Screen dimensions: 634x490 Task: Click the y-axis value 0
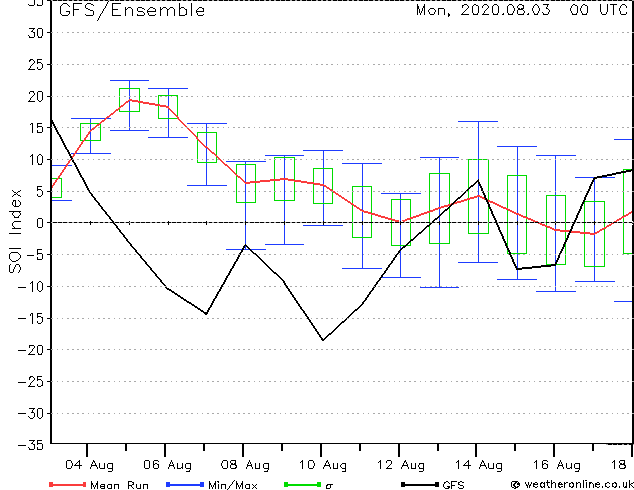point(40,223)
